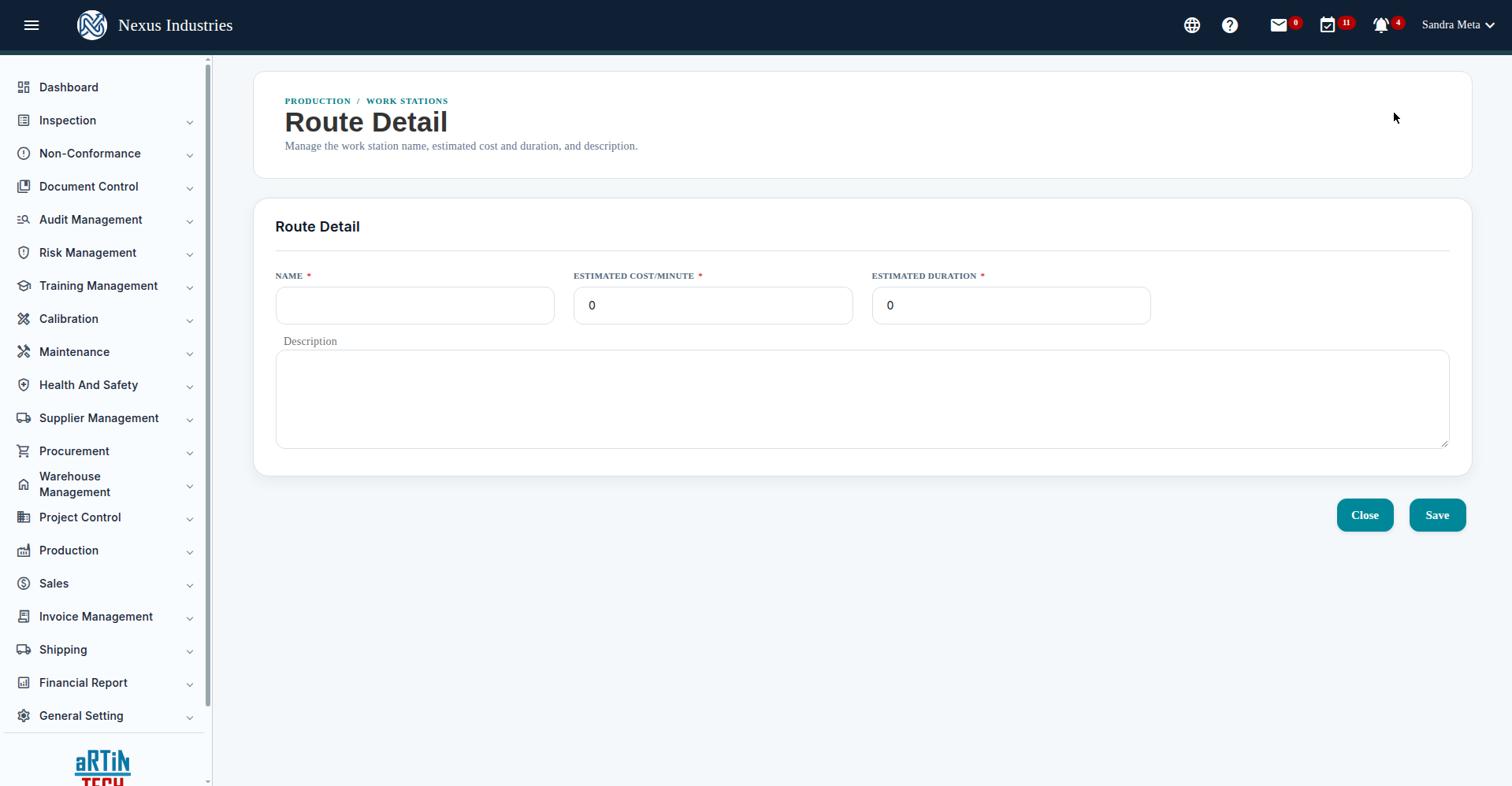Open the notifications bell icon
The height and width of the screenshot is (786, 1512).
(1381, 25)
